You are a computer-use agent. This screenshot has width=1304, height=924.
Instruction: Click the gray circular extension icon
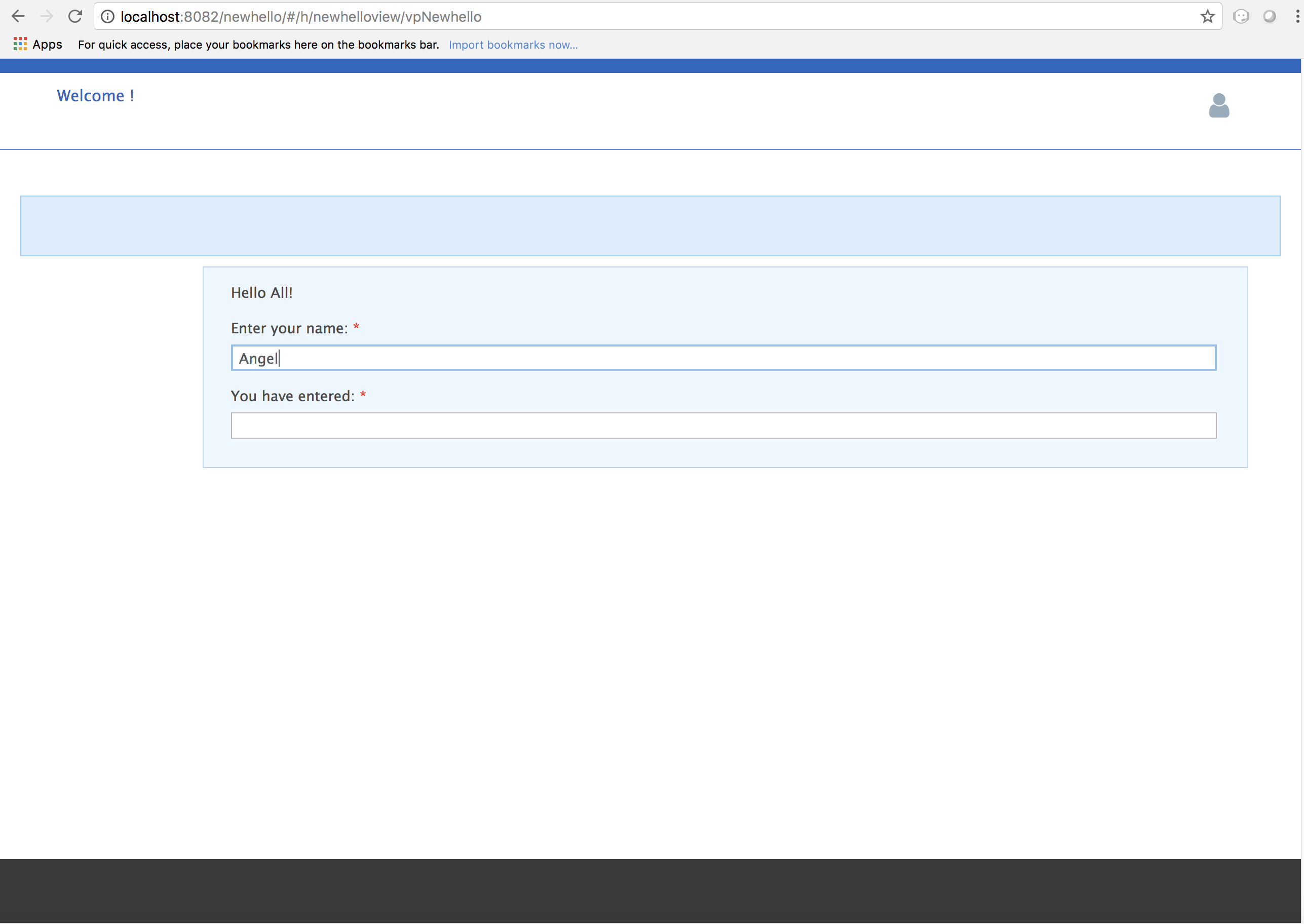coord(1269,17)
